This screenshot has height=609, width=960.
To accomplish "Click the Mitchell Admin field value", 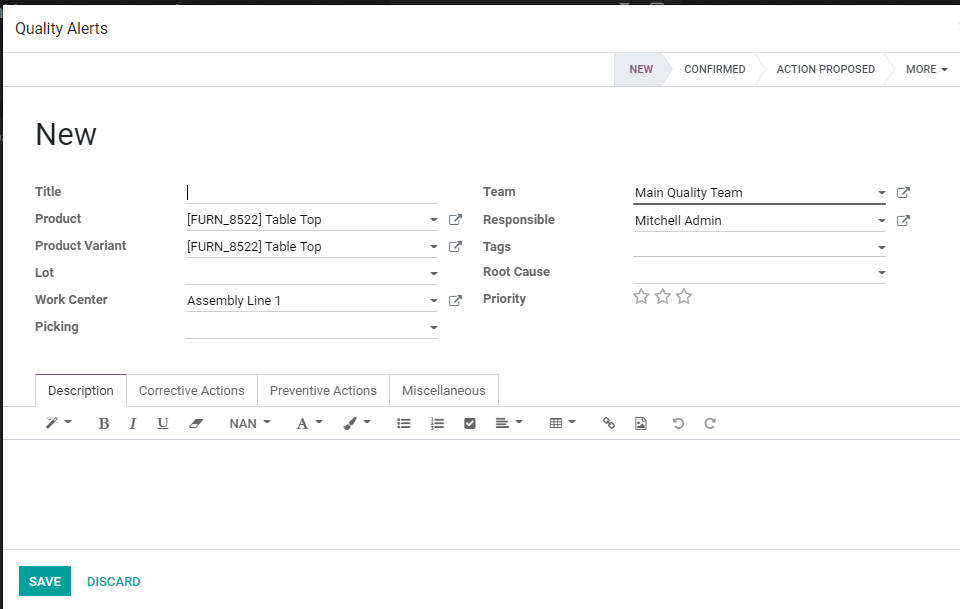I will 678,220.
